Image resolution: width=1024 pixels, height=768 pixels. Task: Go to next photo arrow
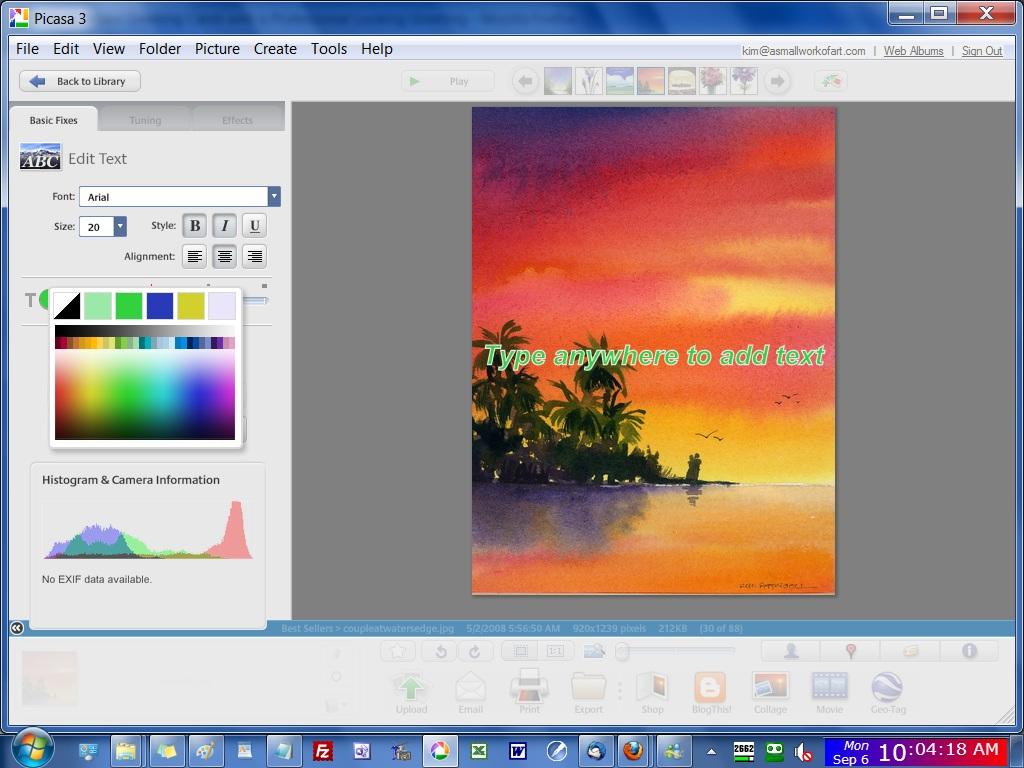coord(777,82)
